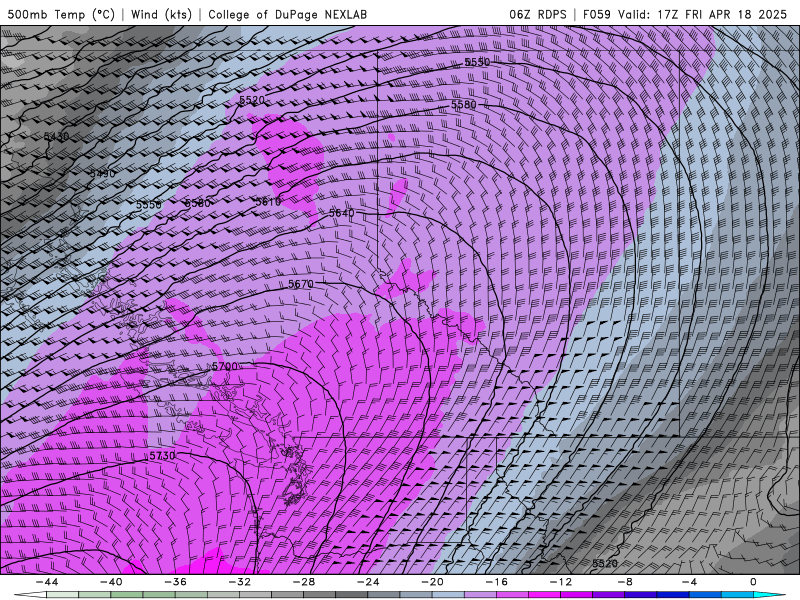The width and height of the screenshot is (800, 600).
Task: Click the 0 colorbar scale label
Action: point(754,582)
